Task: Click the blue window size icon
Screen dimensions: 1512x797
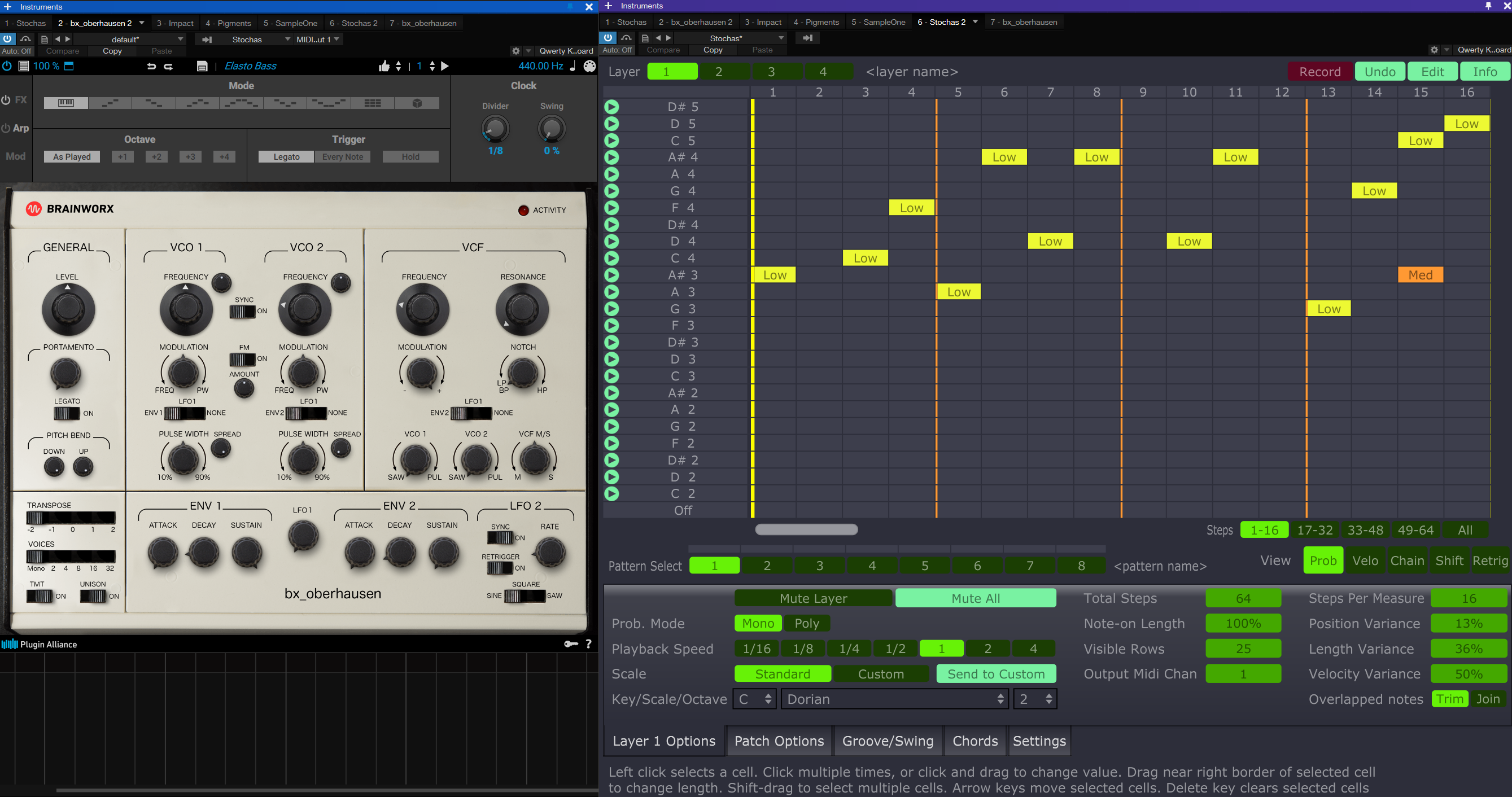Action: tap(69, 65)
